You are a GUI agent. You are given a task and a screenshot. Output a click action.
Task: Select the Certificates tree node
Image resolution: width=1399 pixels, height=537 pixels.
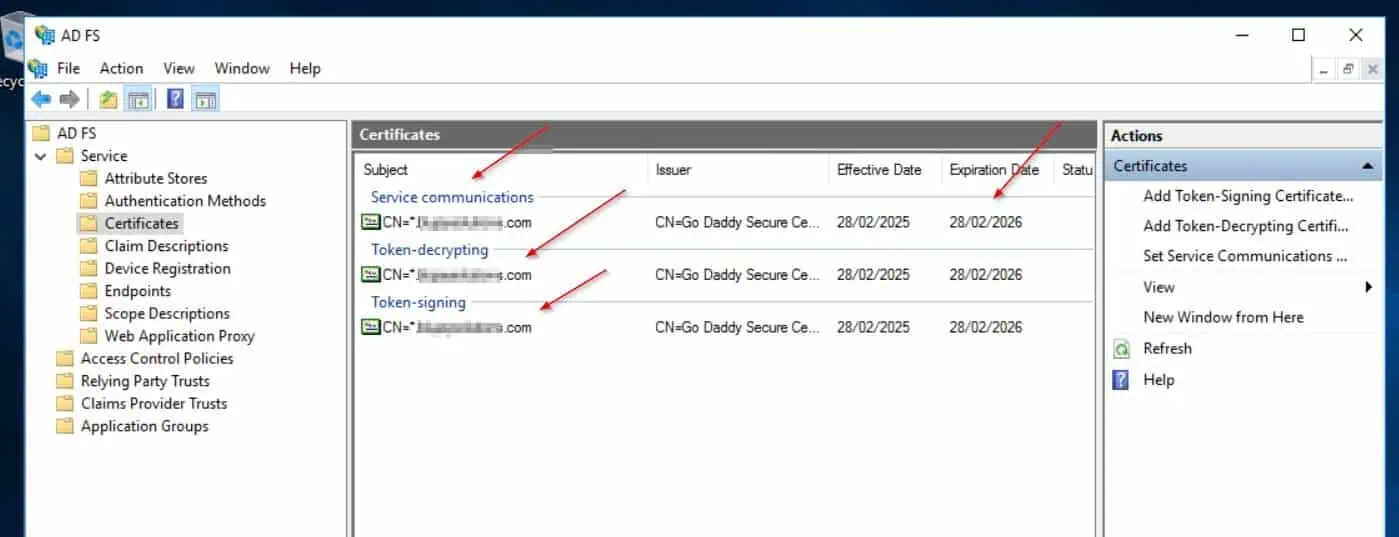141,223
